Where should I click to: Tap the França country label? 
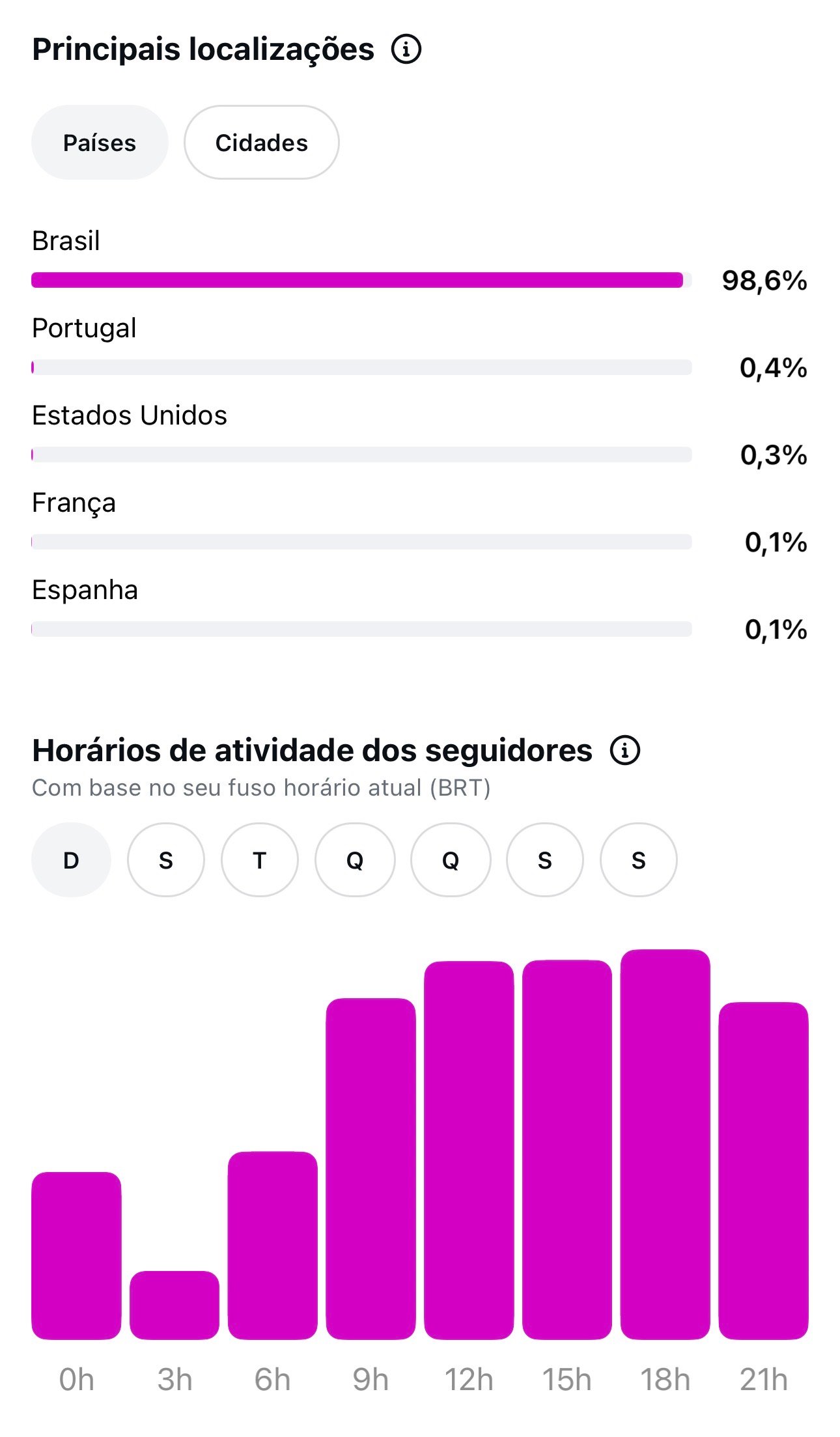point(74,503)
